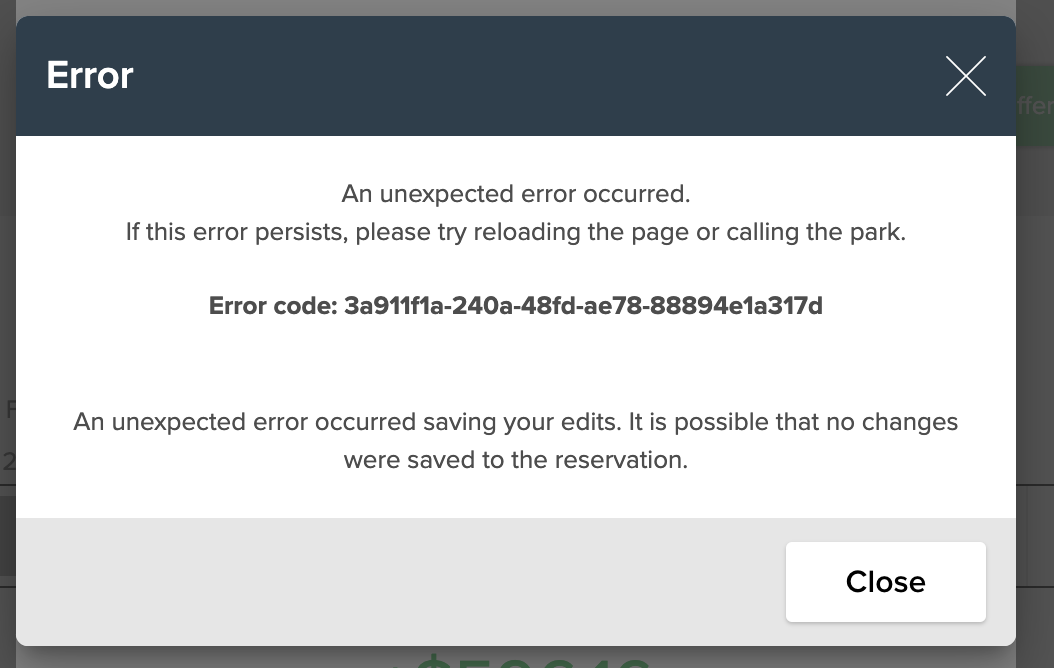Click the partially visible field label on the left
The image size is (1054, 668).
[12, 410]
